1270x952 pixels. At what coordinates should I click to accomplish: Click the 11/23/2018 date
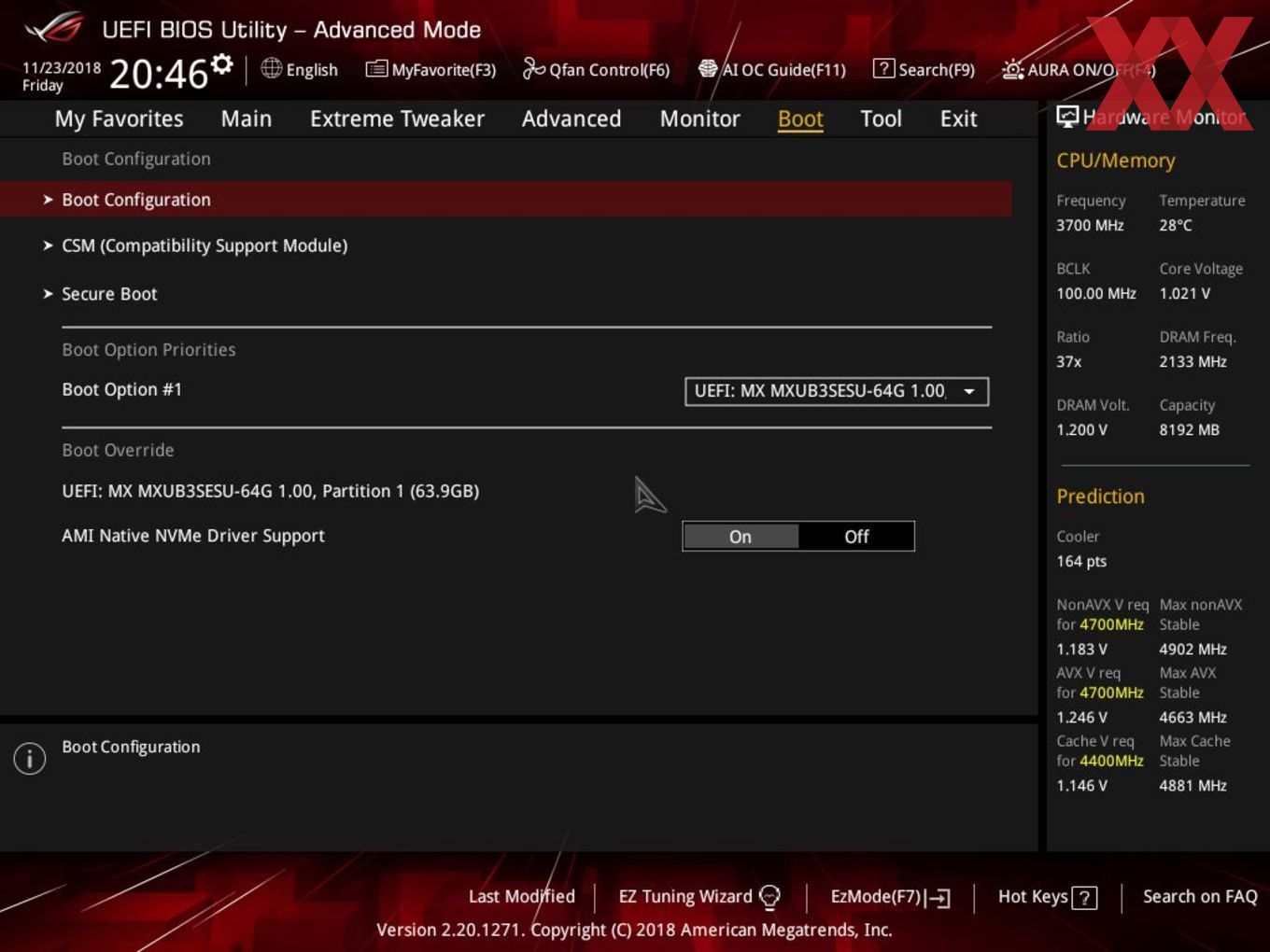click(62, 68)
